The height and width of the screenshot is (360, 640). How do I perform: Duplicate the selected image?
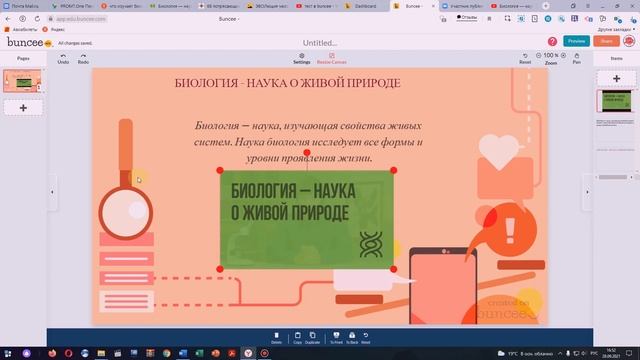[x=312, y=338]
